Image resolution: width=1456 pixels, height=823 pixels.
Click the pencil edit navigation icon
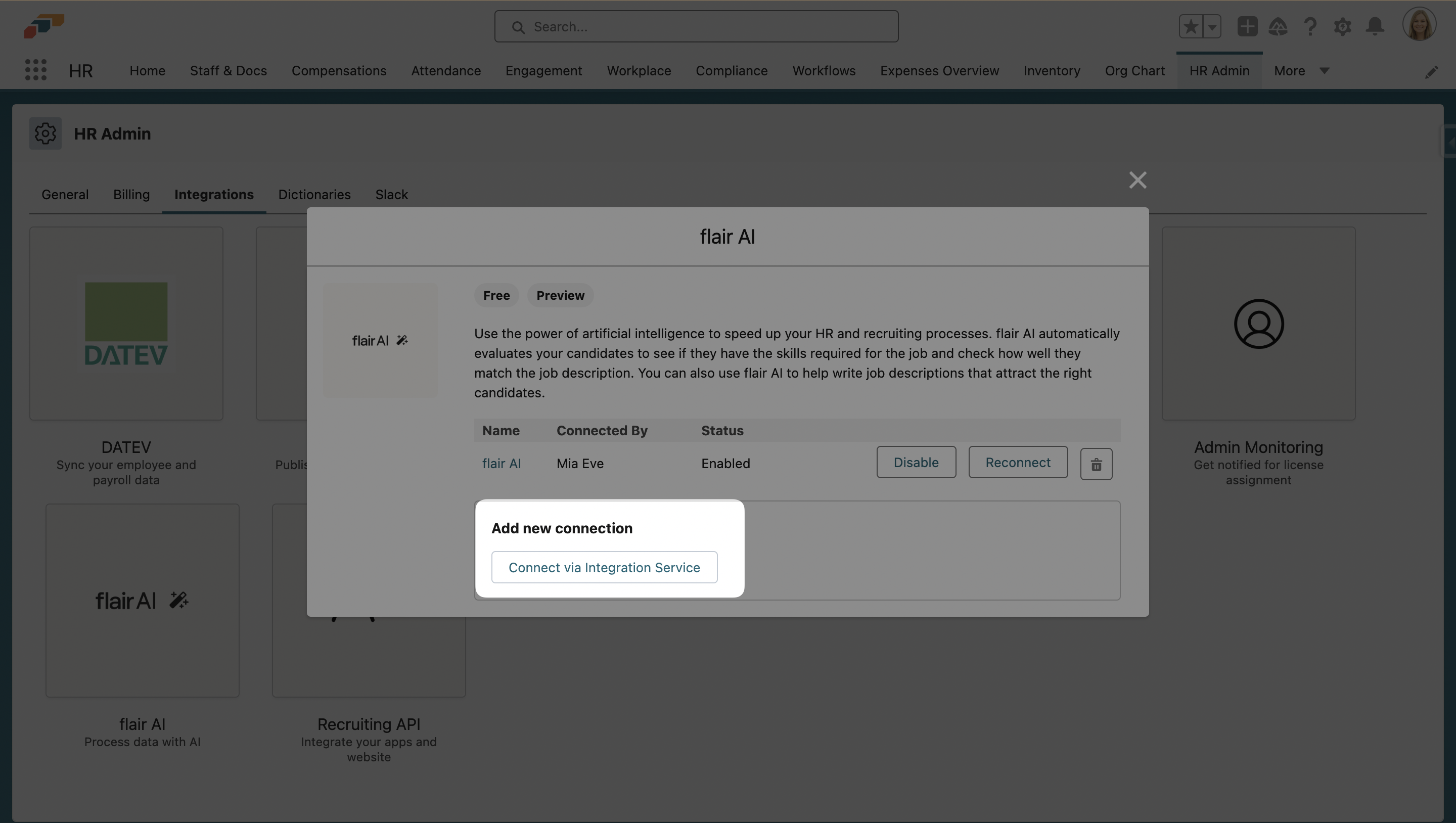pyautogui.click(x=1431, y=72)
